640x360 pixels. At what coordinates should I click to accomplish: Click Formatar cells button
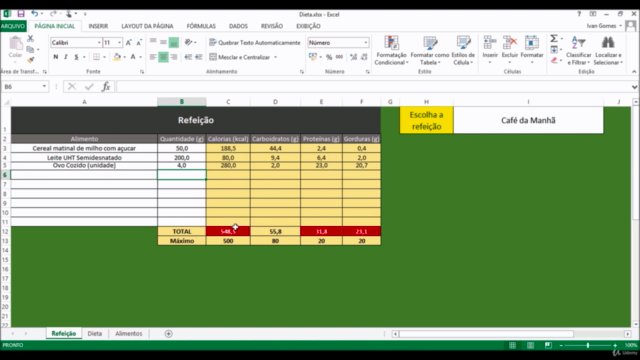coord(531,50)
